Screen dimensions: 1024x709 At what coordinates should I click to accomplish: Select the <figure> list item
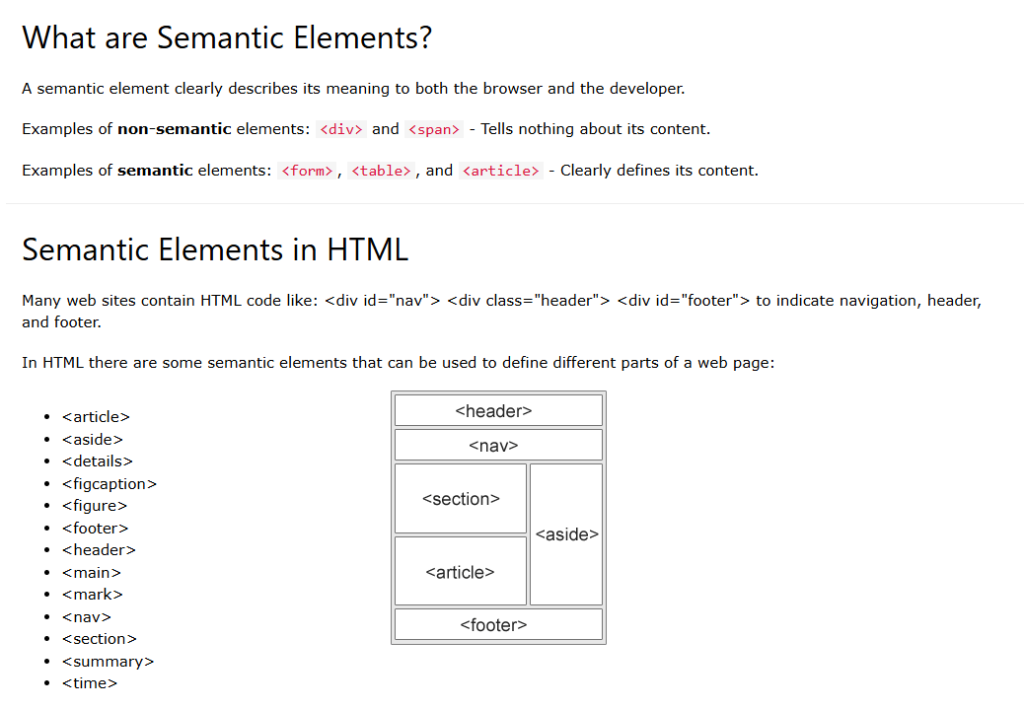click(x=94, y=506)
